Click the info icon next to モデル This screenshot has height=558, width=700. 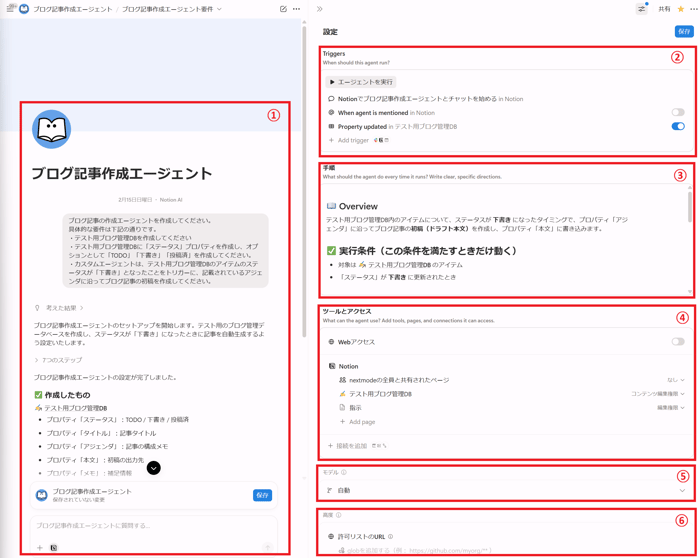pos(344,472)
